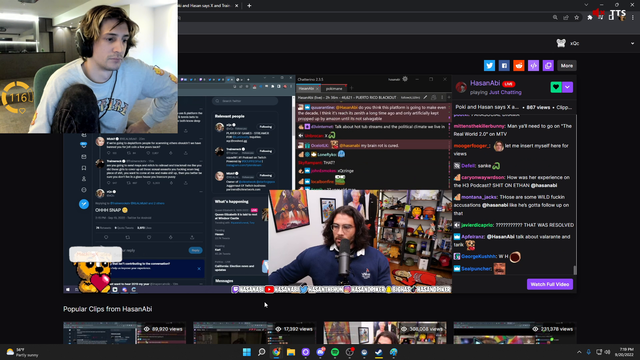Click the "Popular Clips from HasanAbi" heading
The height and width of the screenshot is (360, 640).
click(107, 309)
